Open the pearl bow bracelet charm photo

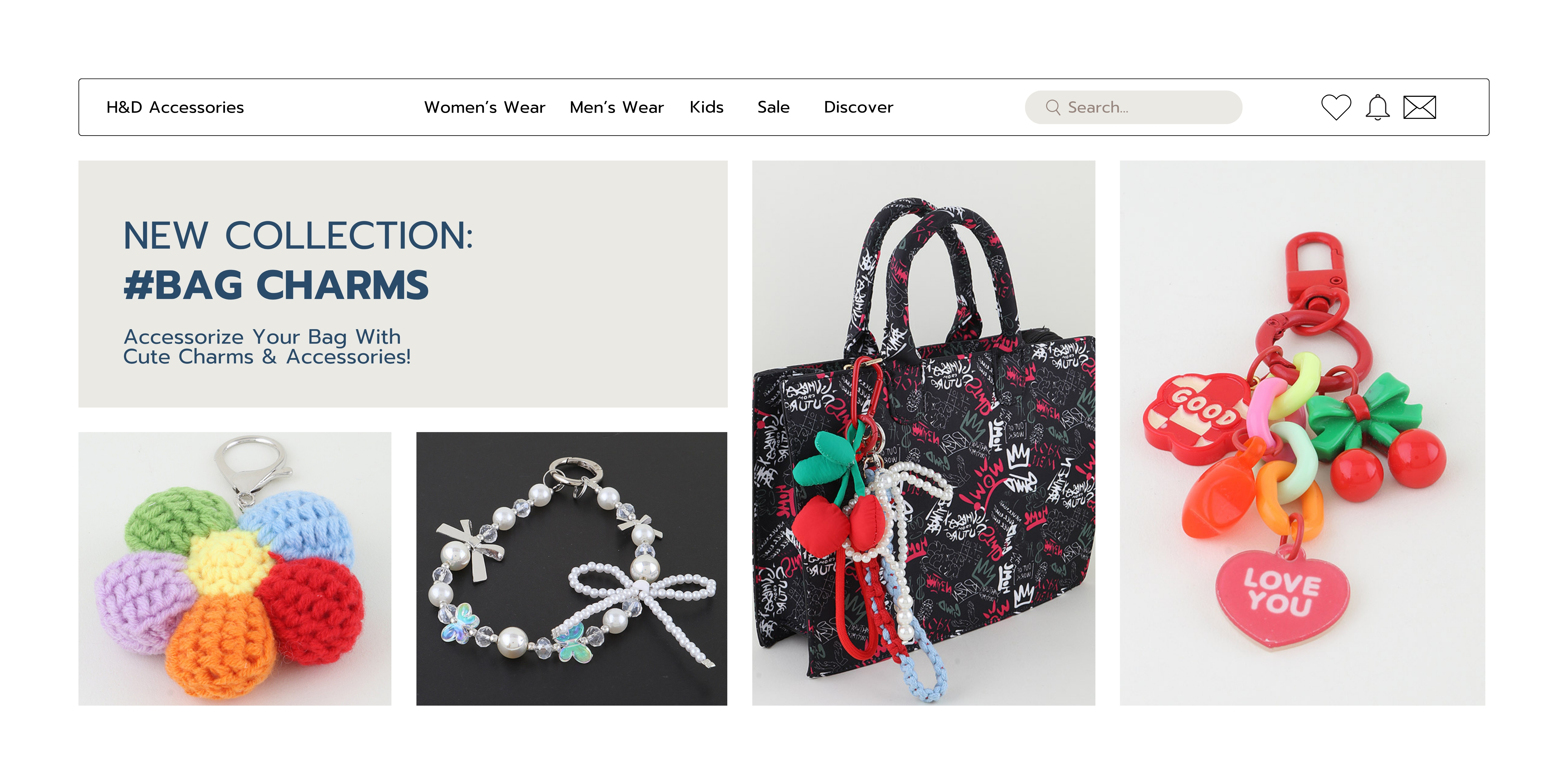[x=572, y=568]
